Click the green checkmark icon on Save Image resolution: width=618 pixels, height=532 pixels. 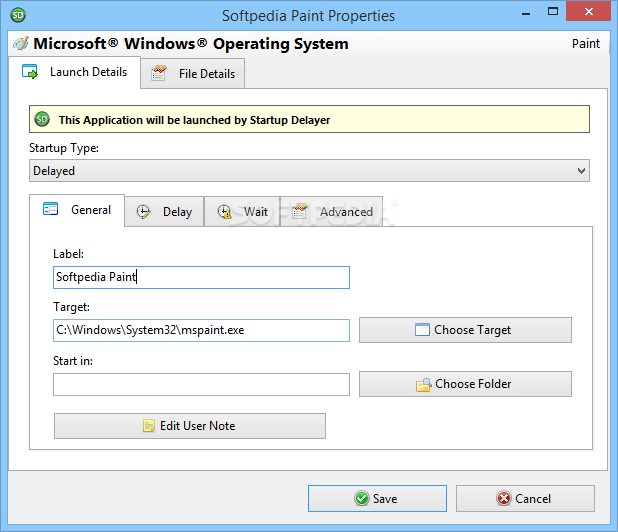(x=361, y=499)
